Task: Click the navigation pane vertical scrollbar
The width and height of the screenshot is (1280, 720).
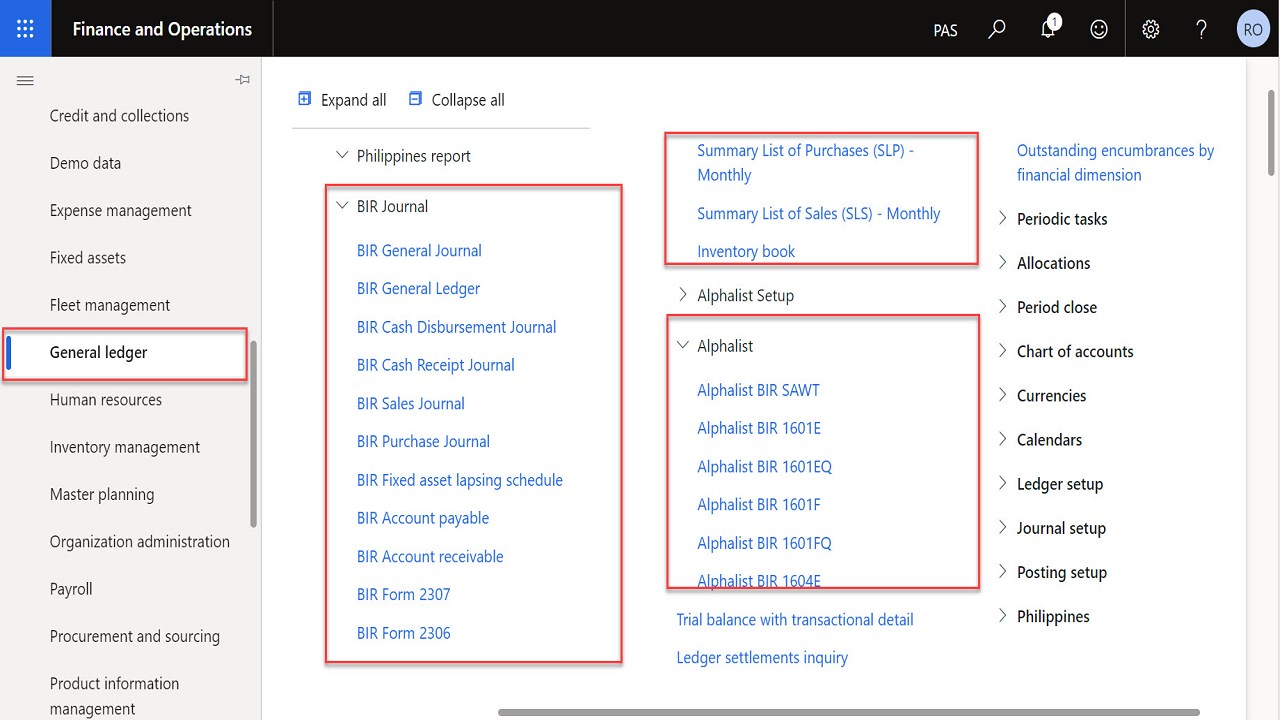Action: point(254,434)
